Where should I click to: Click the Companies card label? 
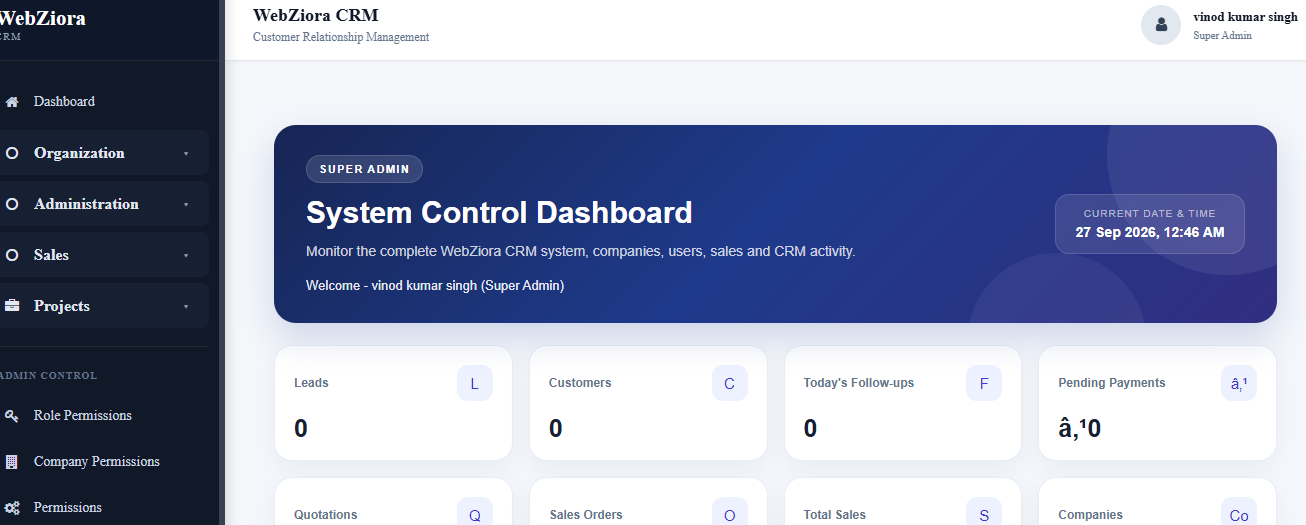click(x=1091, y=515)
